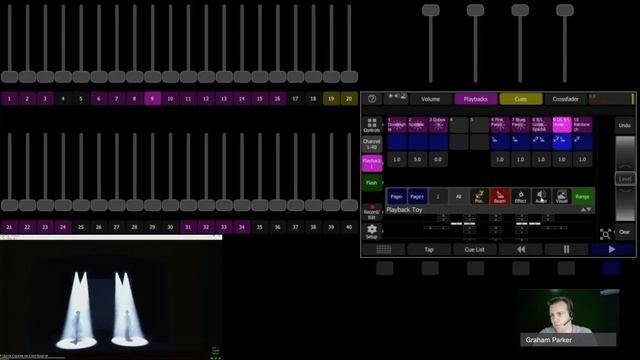Select the Channel 1-40 side tab
Viewport: 640px width, 360px height.
point(371,144)
